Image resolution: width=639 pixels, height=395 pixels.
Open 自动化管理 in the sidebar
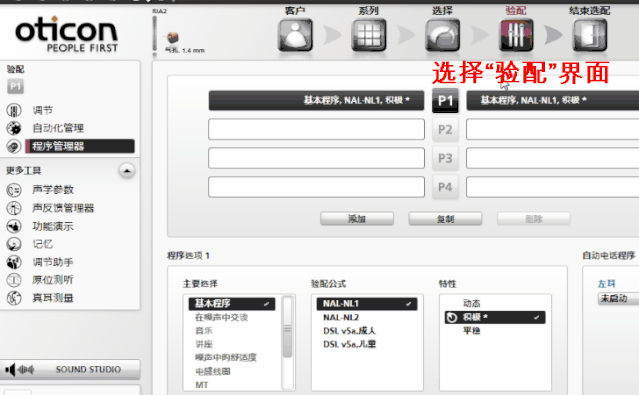[x=58, y=128]
